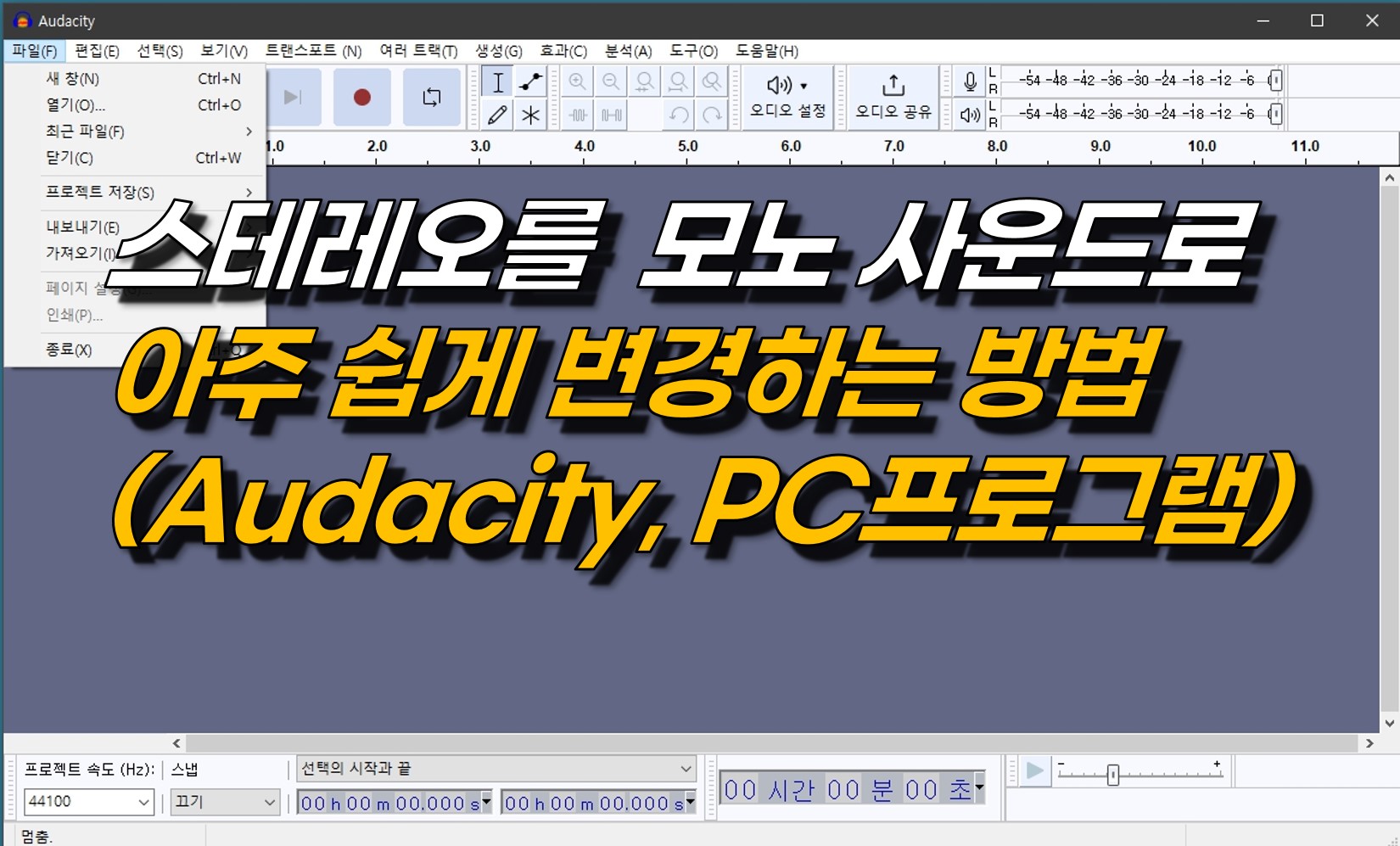This screenshot has height=846, width=1400.
Task: Click vertical scrollbar down arrow
Action: pyautogui.click(x=1389, y=724)
